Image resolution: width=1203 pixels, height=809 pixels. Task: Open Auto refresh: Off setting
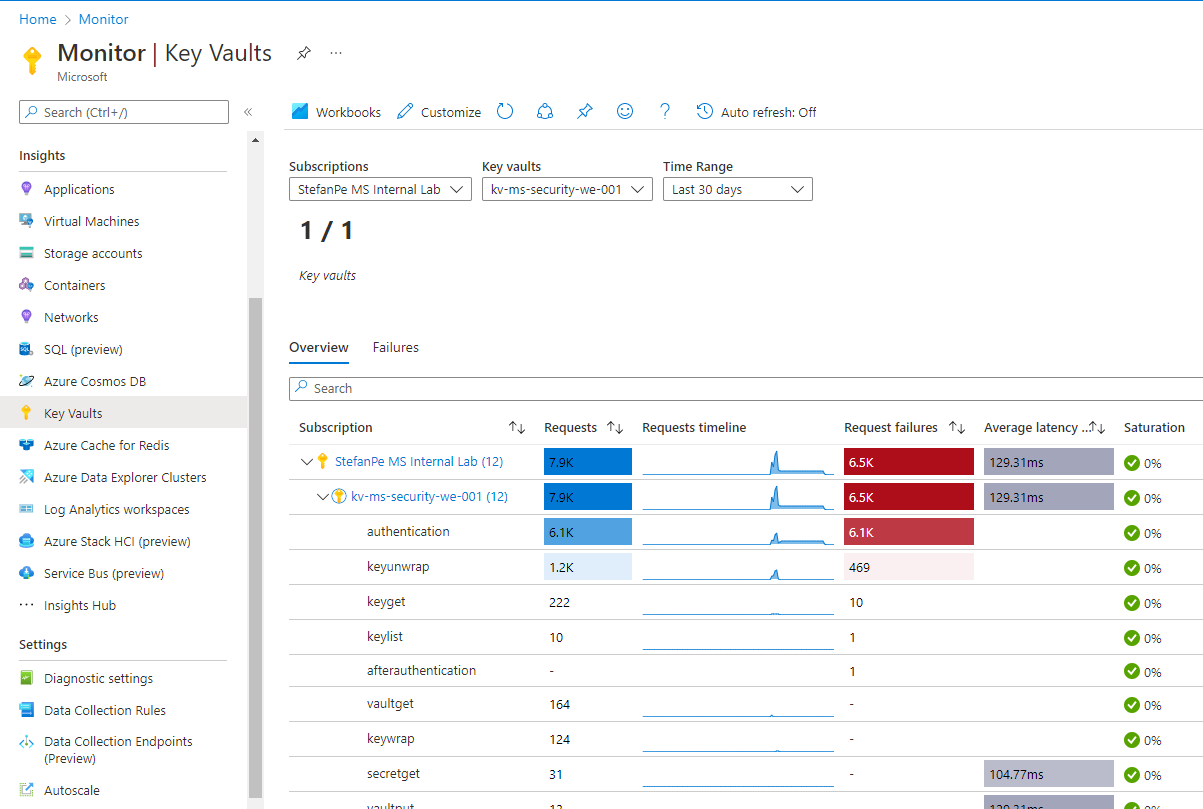pos(757,112)
